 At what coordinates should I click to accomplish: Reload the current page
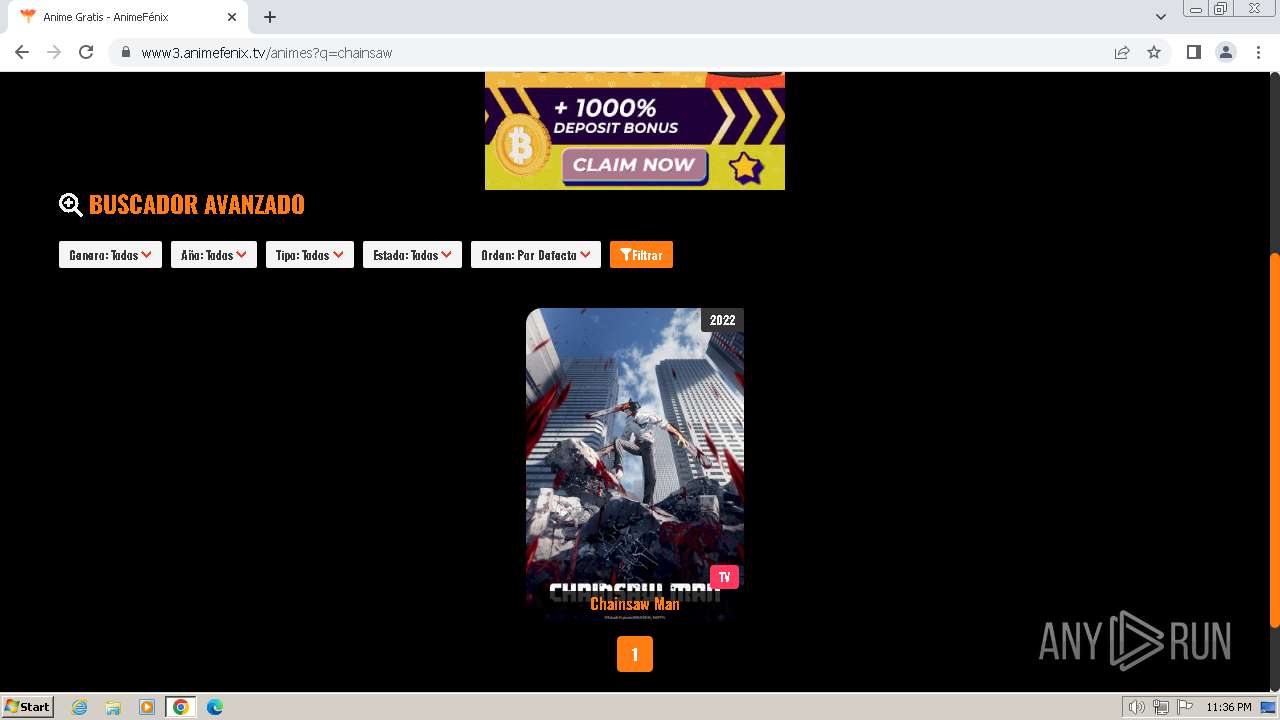click(x=86, y=52)
